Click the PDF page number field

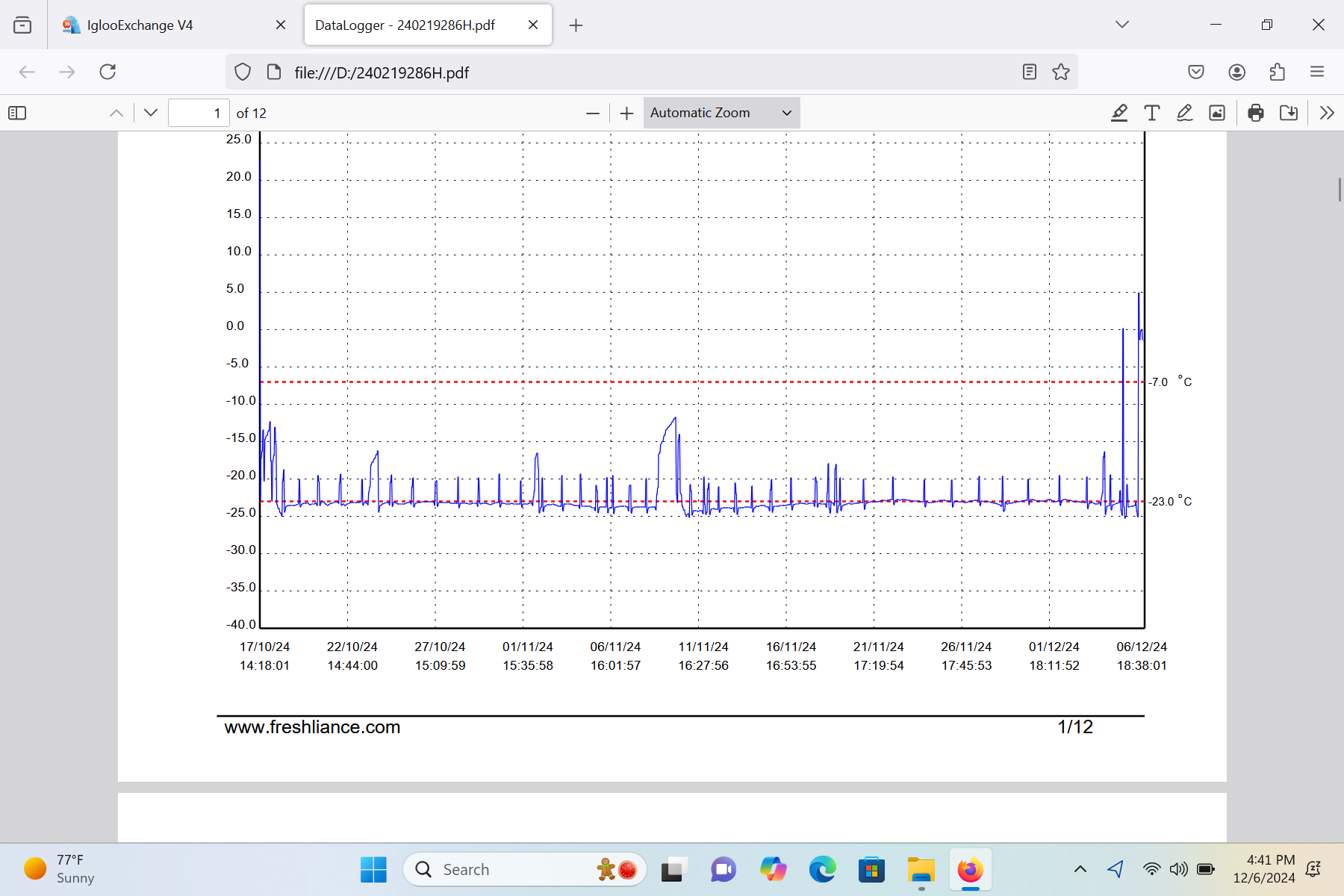pyautogui.click(x=199, y=113)
